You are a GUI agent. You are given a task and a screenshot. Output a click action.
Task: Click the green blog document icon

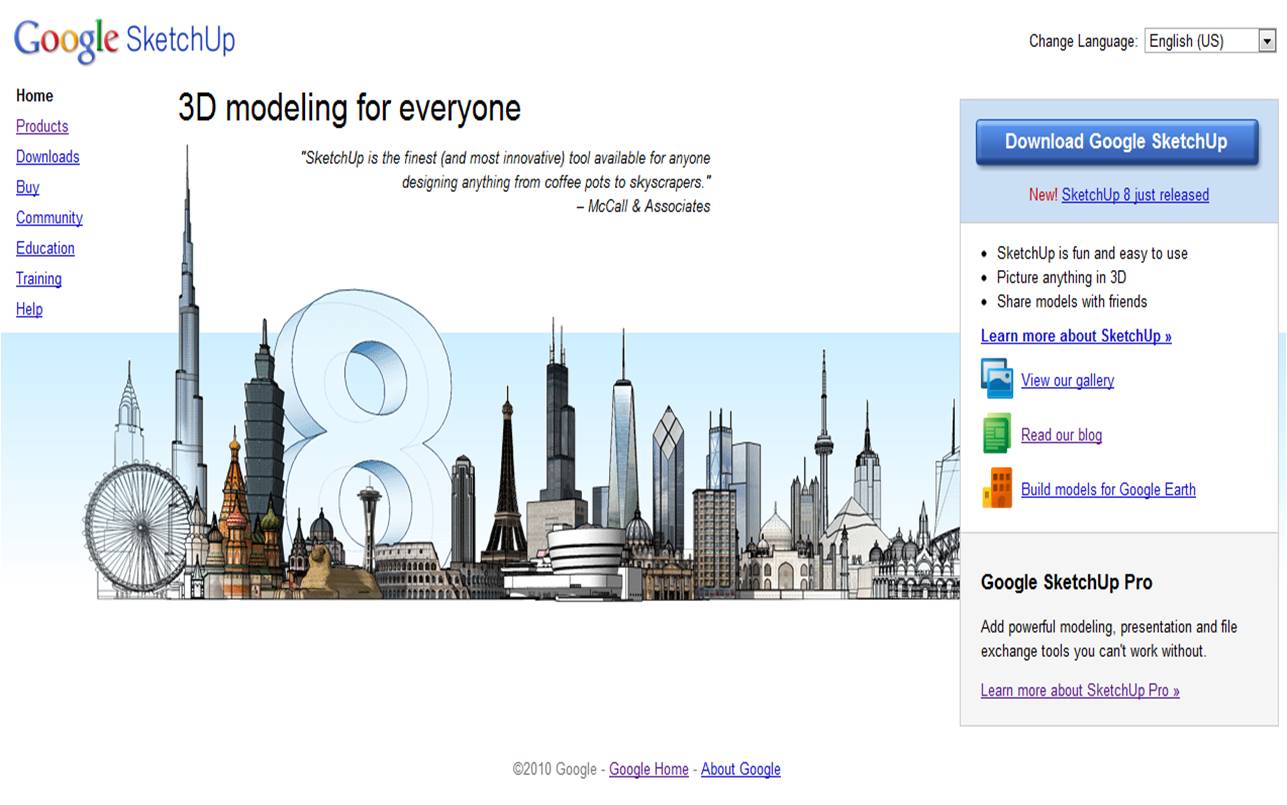pyautogui.click(x=997, y=434)
